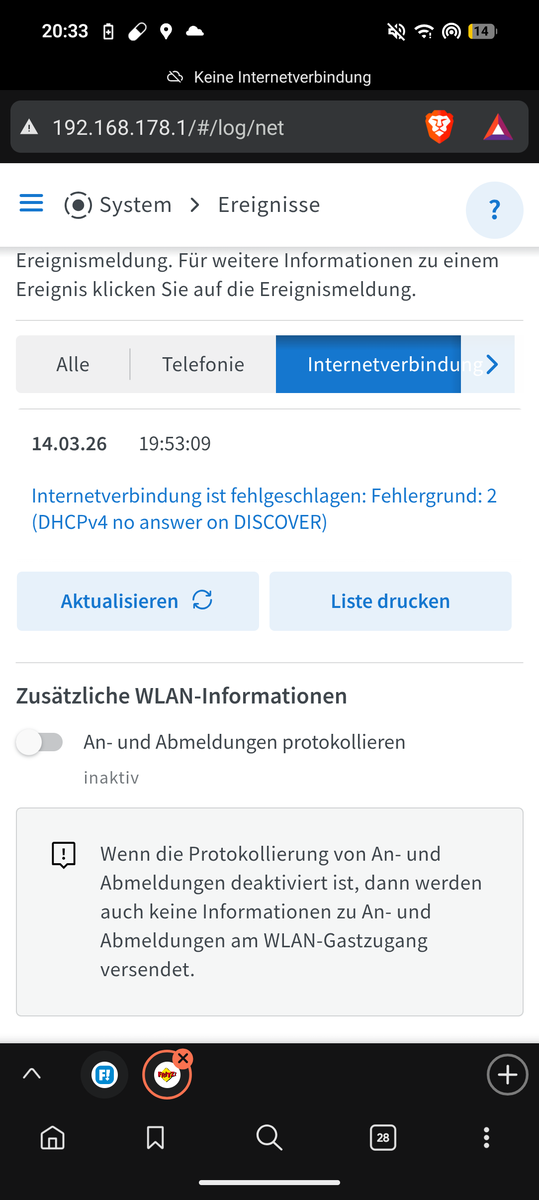Viewport: 539px width, 1200px height.
Task: Open the browser home page icon
Action: [53, 1137]
